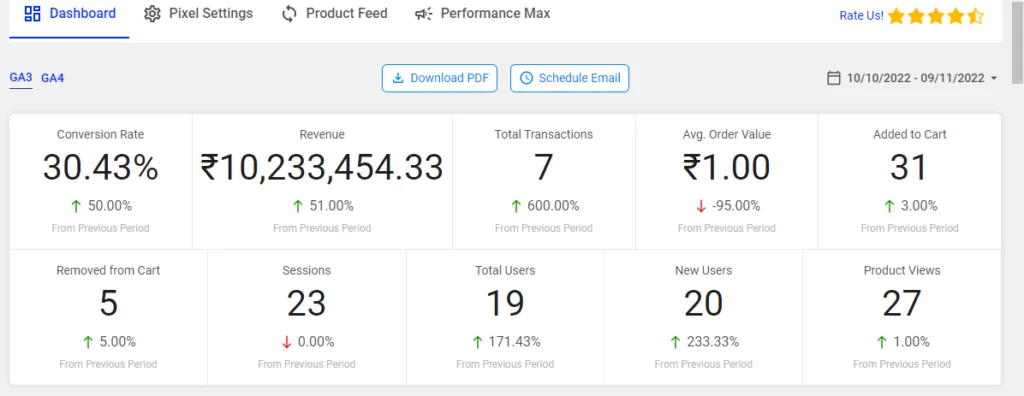This screenshot has height=396, width=1024.
Task: Click the green arrow beside 233.33%
Action: pyautogui.click(x=675, y=342)
